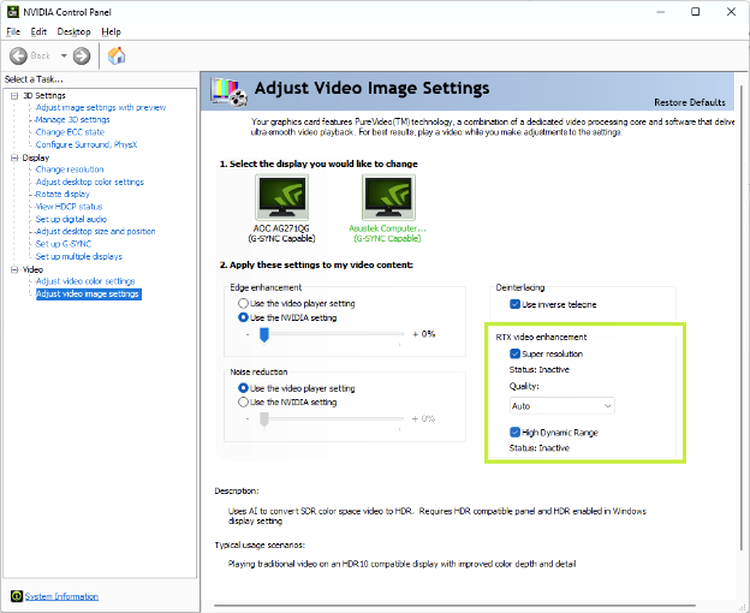The image size is (750, 613).
Task: Open Set up digital audio
Action: (71, 219)
